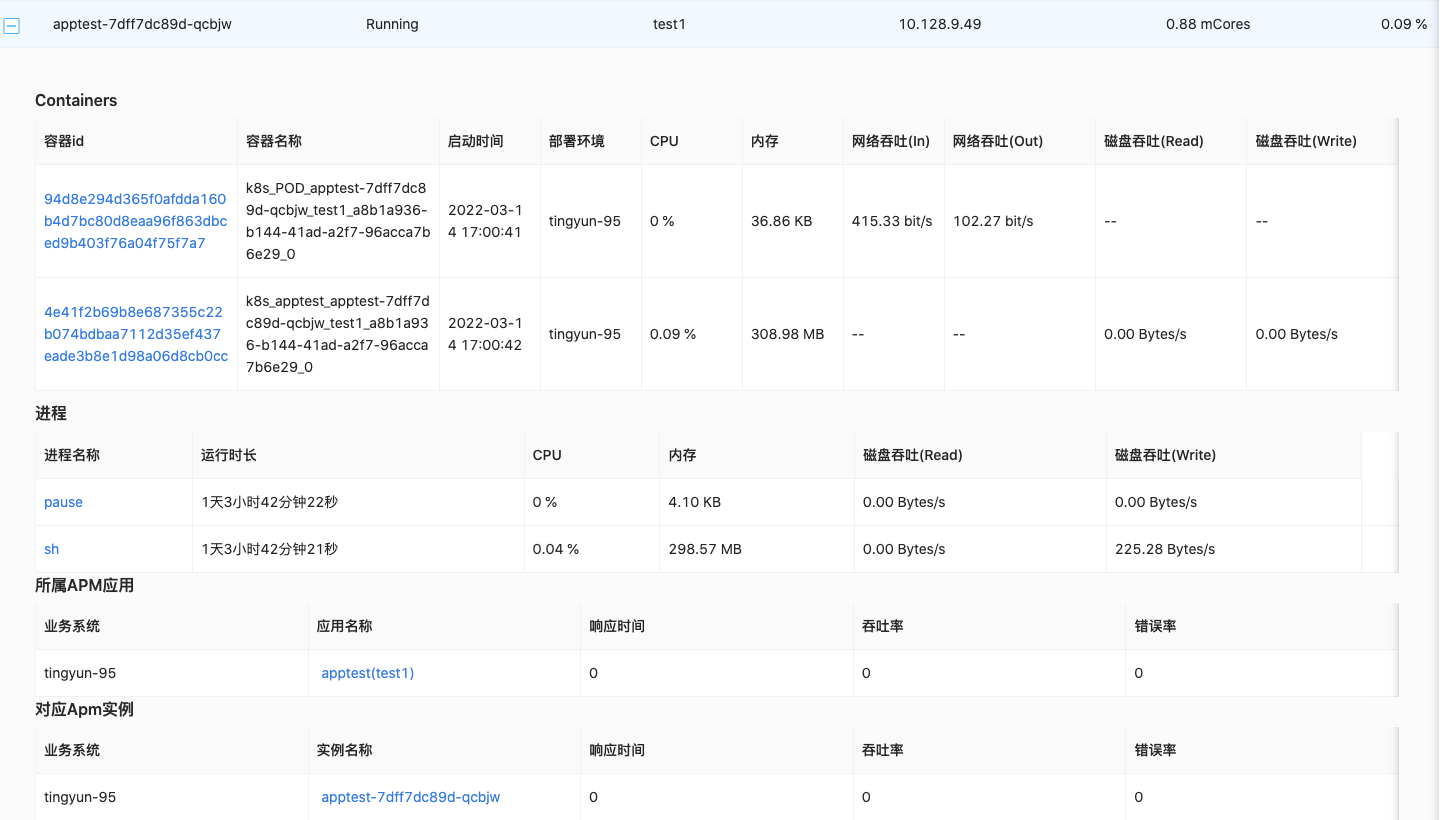Open APM instance apptest-7dff7dc89d-qcbjw link
This screenshot has width=1449, height=820.
click(410, 797)
